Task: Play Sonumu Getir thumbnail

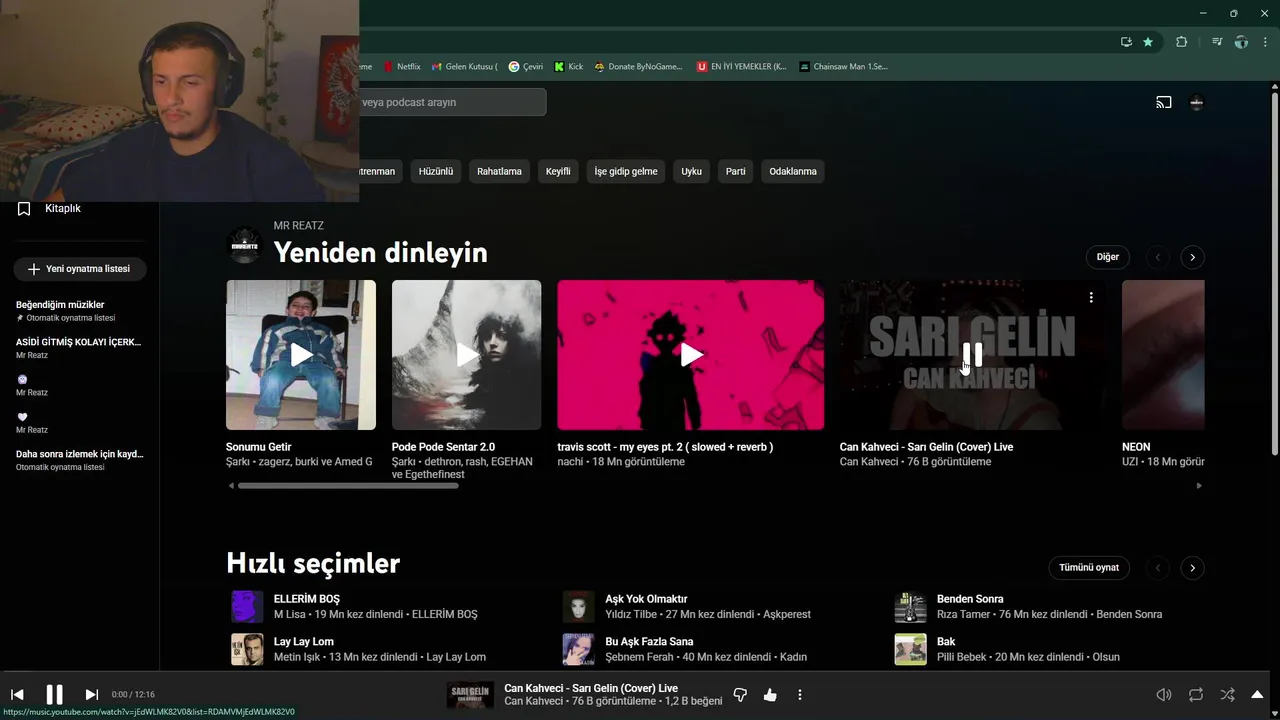Action: [301, 355]
